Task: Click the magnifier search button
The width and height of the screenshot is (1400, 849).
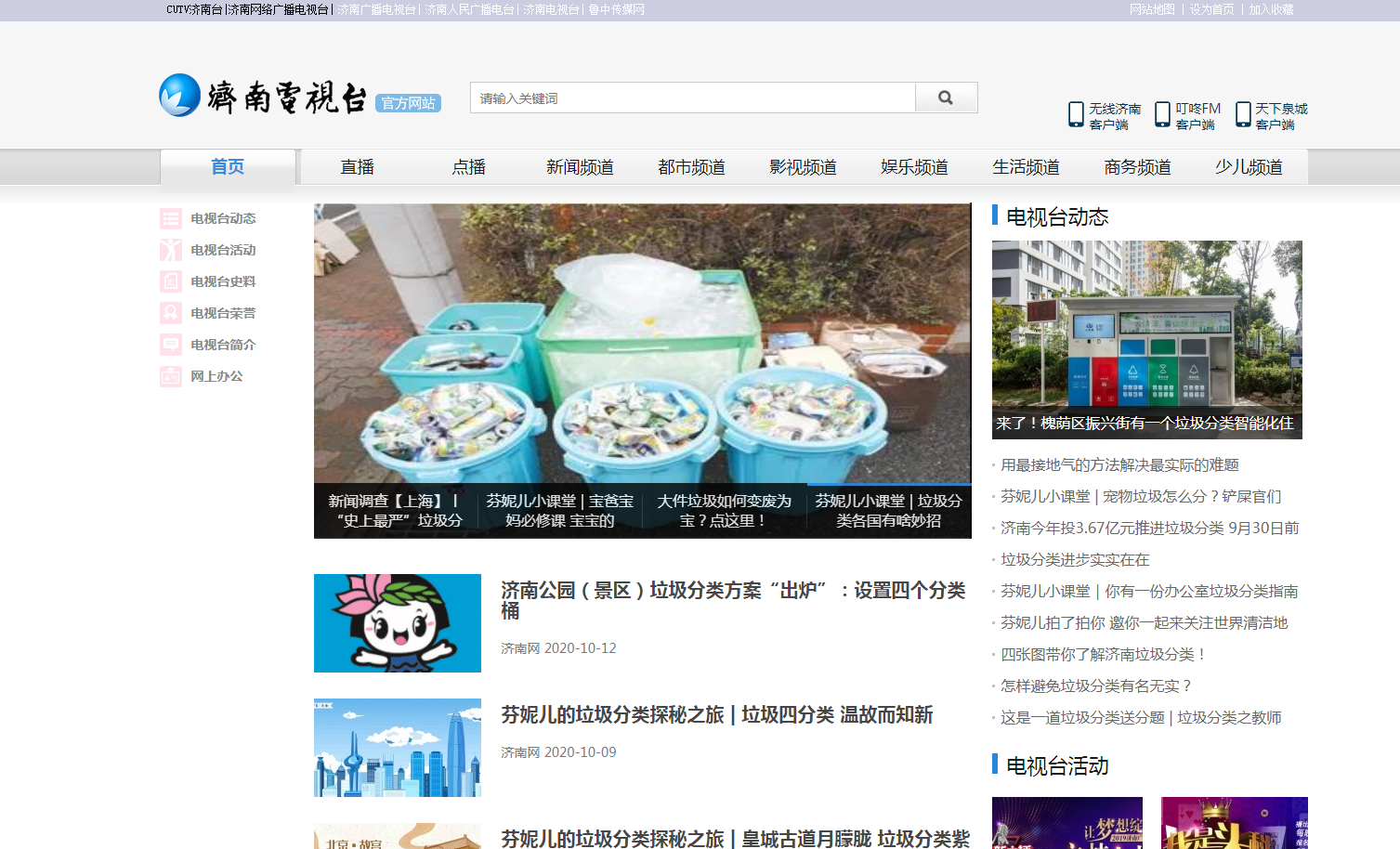Action: click(946, 98)
